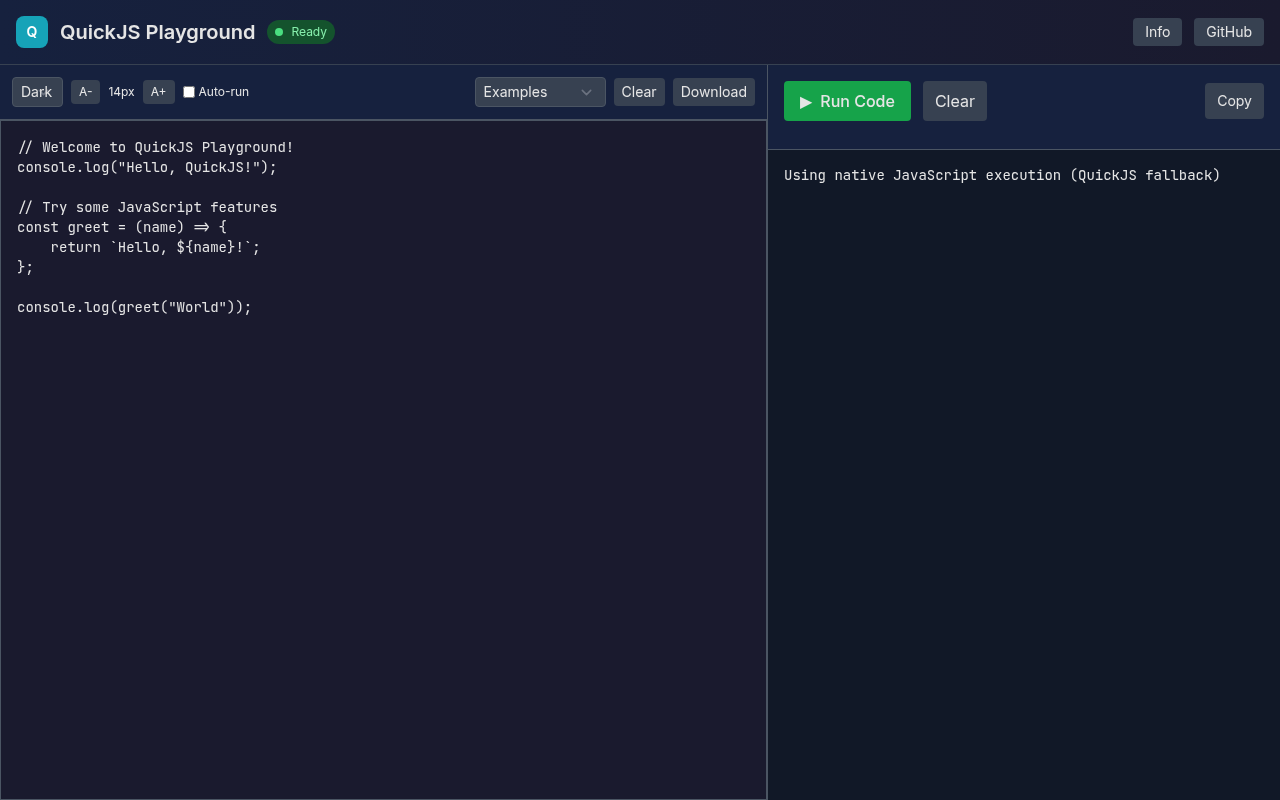Click the native JavaScript execution output message
The image size is (1280, 800).
point(1002,176)
